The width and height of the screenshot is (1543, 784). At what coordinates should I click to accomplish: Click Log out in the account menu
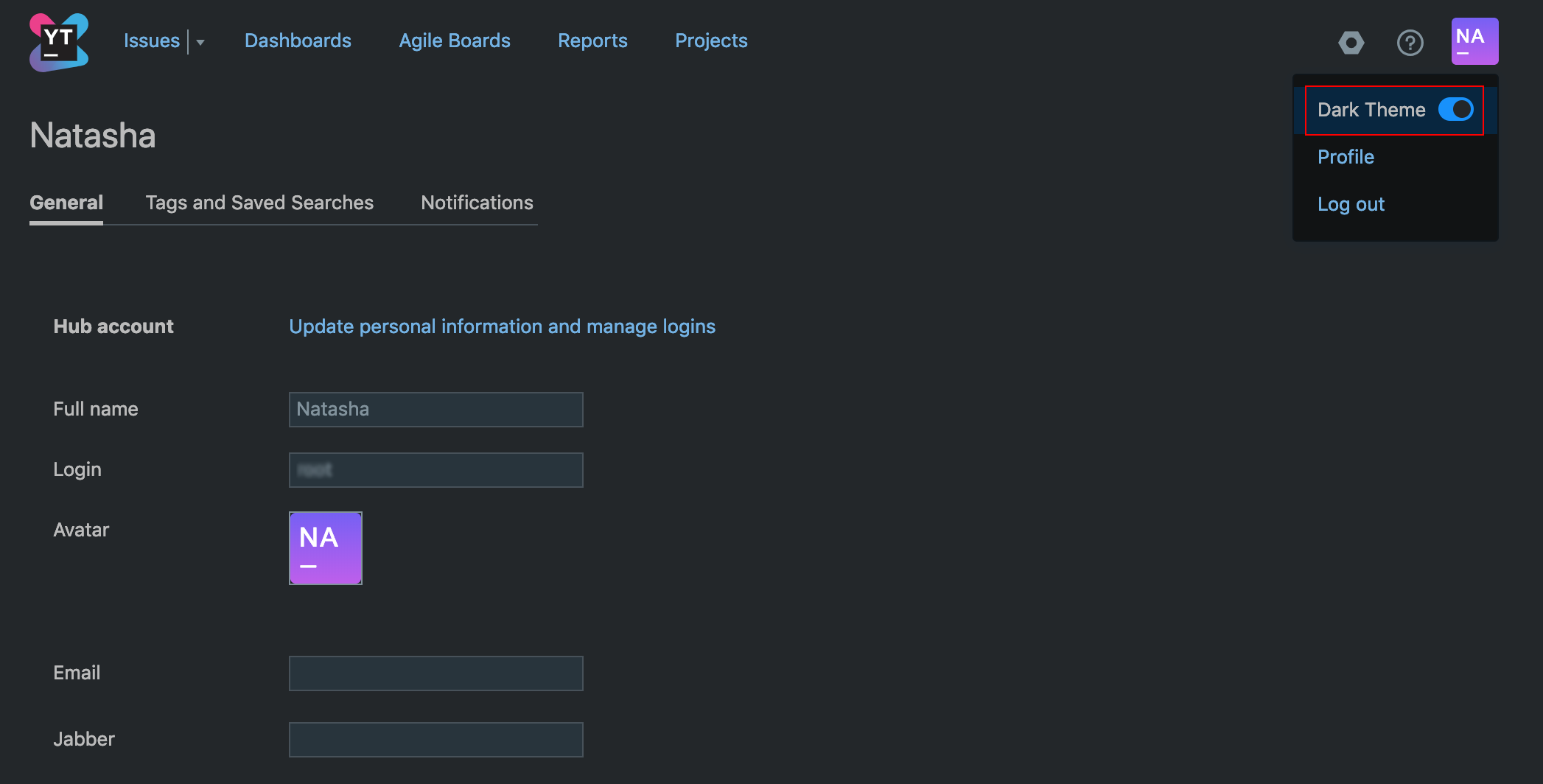click(x=1351, y=204)
